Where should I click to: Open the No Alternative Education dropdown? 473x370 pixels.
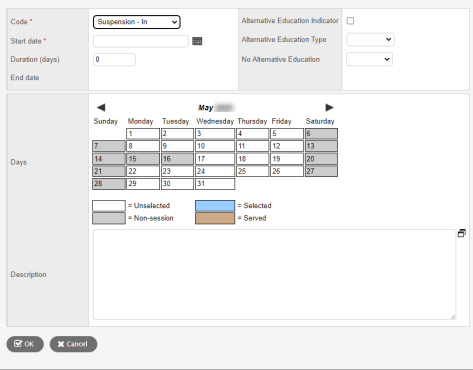tap(369, 59)
